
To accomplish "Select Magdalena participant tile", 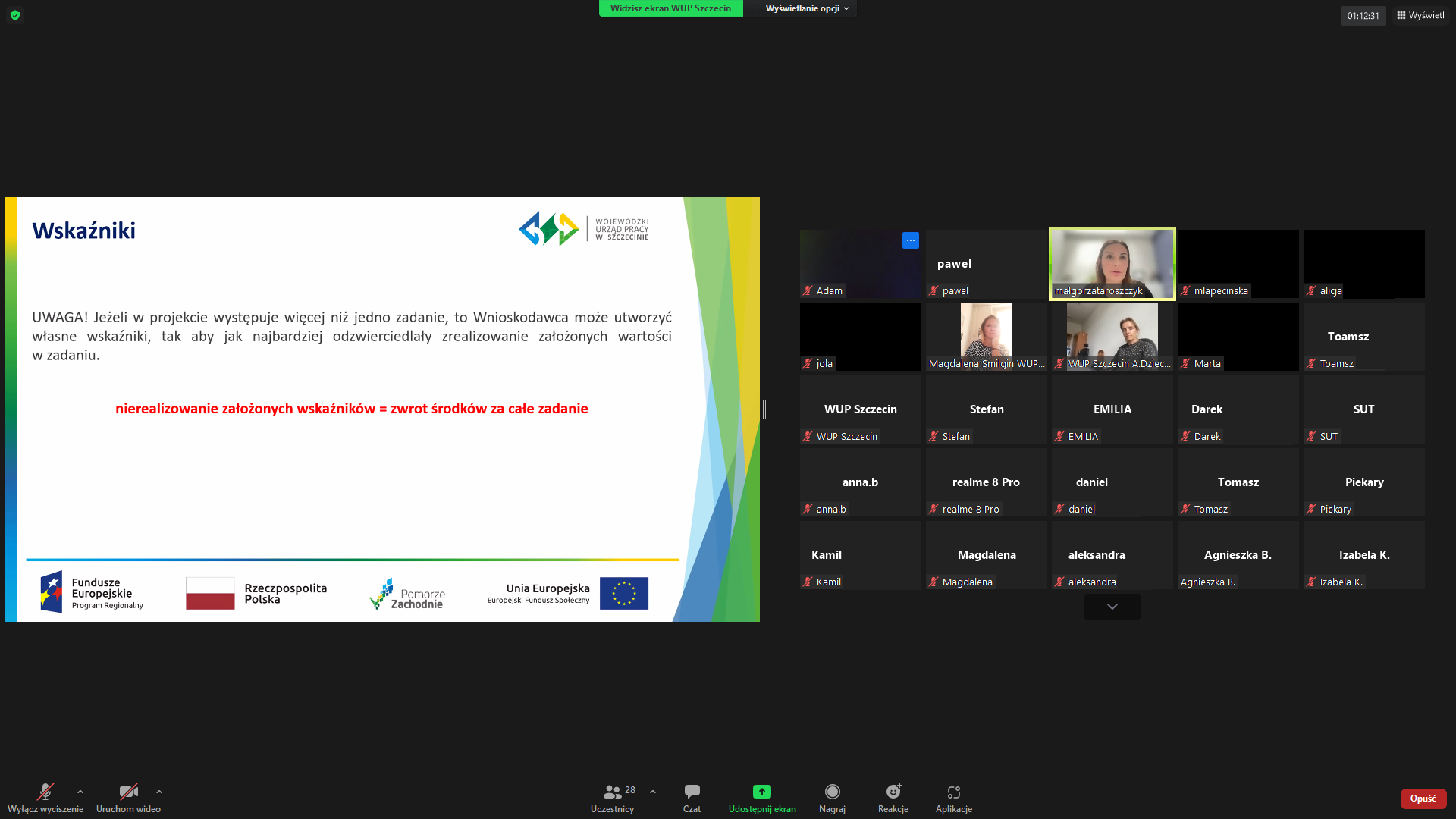I will tap(987, 555).
